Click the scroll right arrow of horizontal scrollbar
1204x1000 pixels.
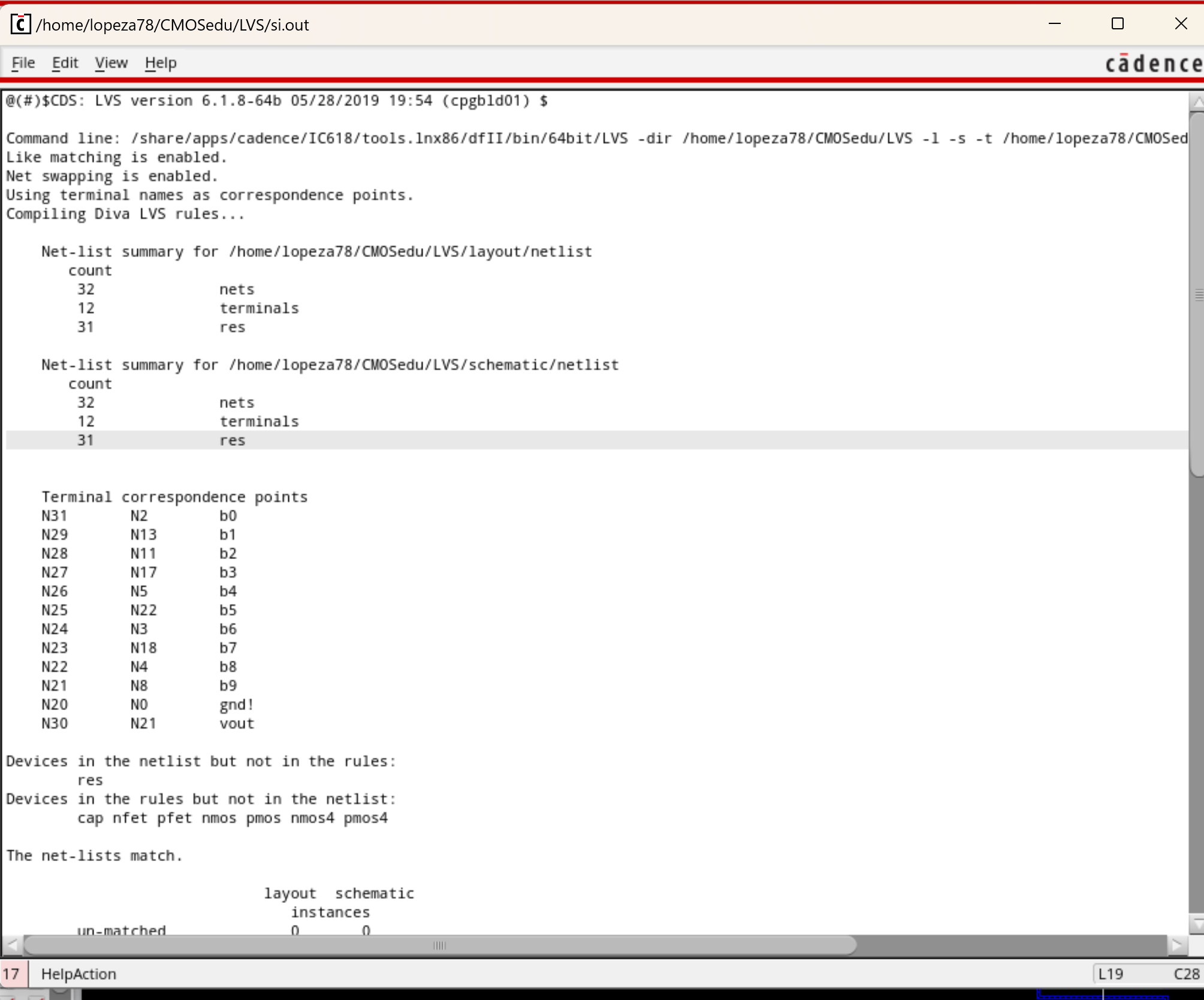click(1177, 945)
